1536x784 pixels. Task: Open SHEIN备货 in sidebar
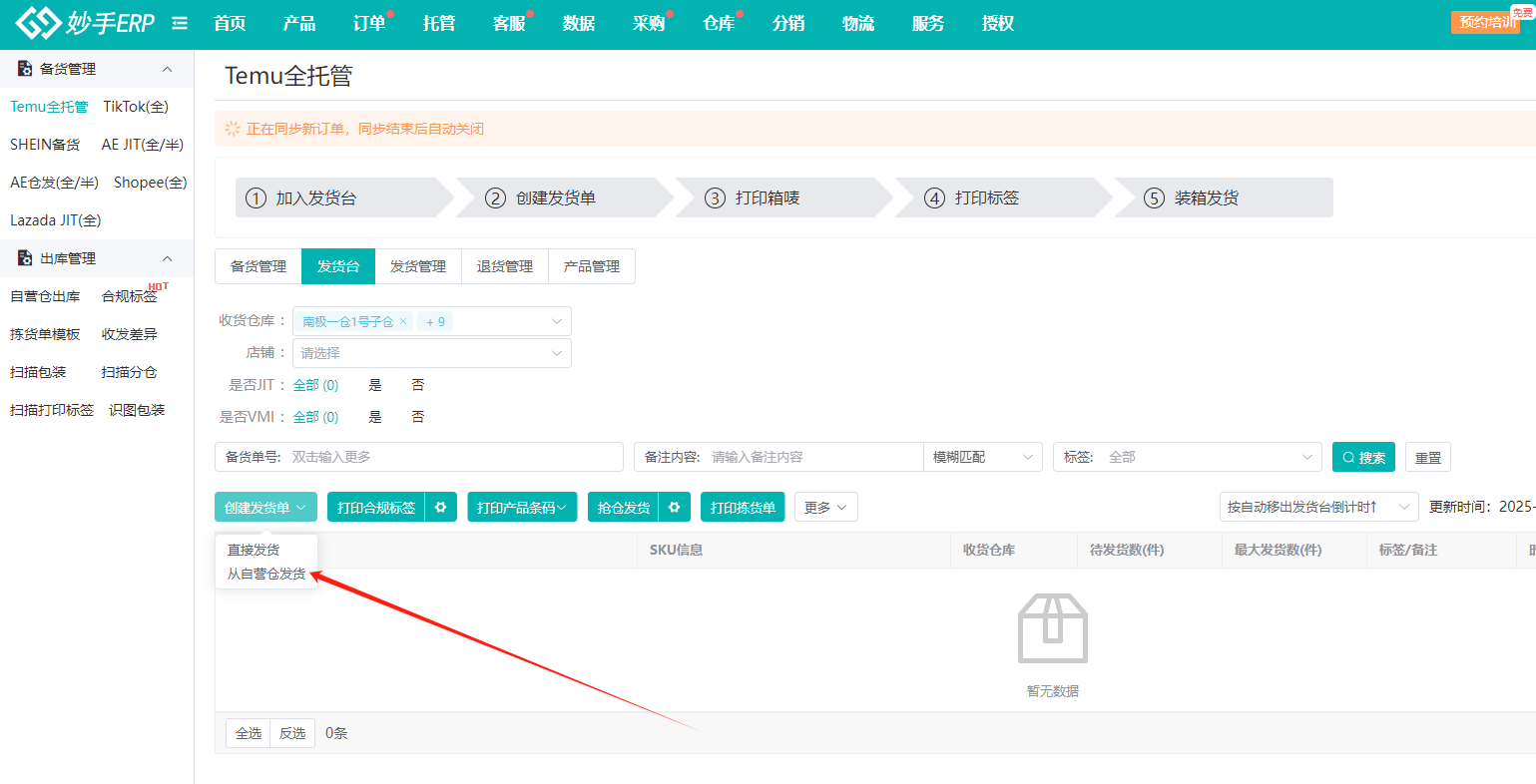tap(45, 145)
